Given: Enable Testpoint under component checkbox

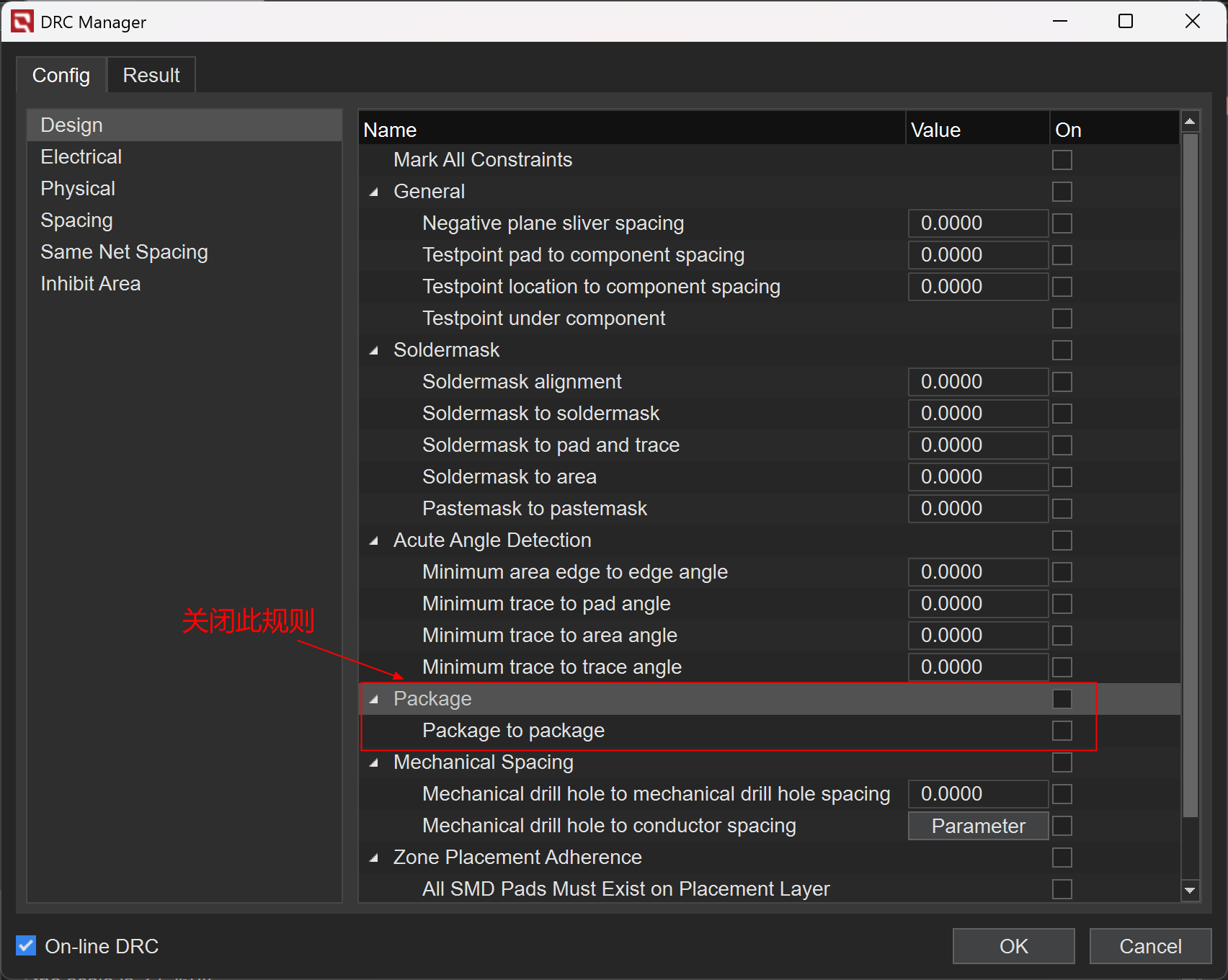Looking at the screenshot, I should point(1062,318).
